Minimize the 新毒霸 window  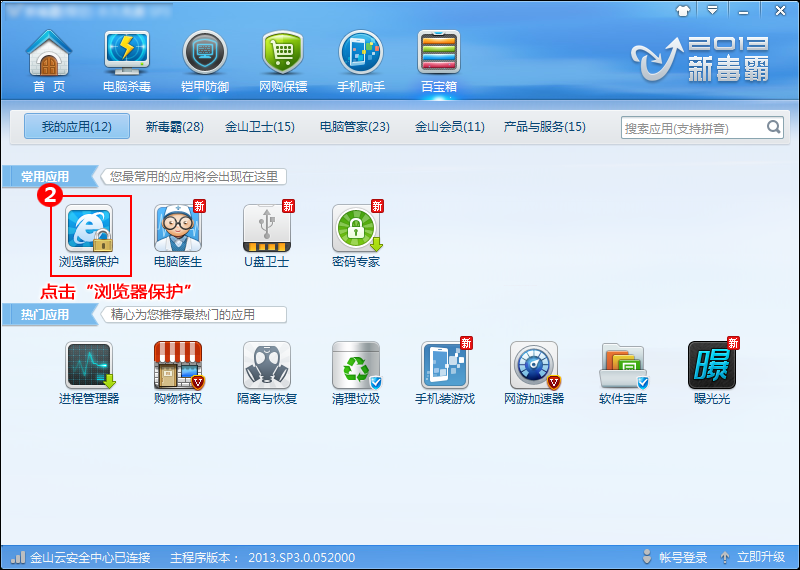[x=743, y=11]
